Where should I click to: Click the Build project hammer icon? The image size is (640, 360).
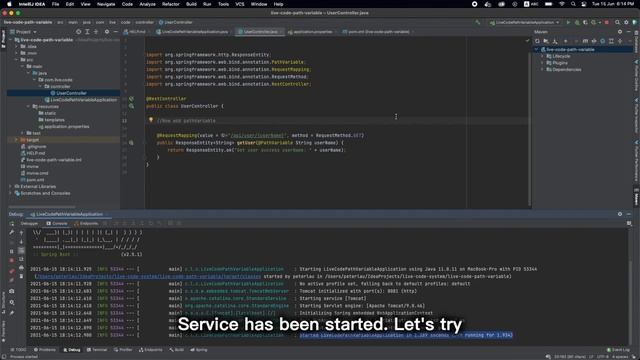478,22
